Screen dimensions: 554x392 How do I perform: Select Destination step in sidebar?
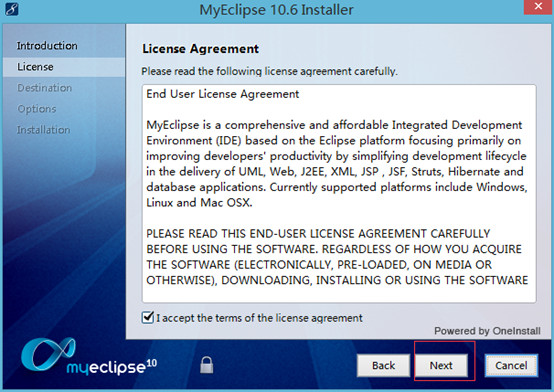coord(45,88)
